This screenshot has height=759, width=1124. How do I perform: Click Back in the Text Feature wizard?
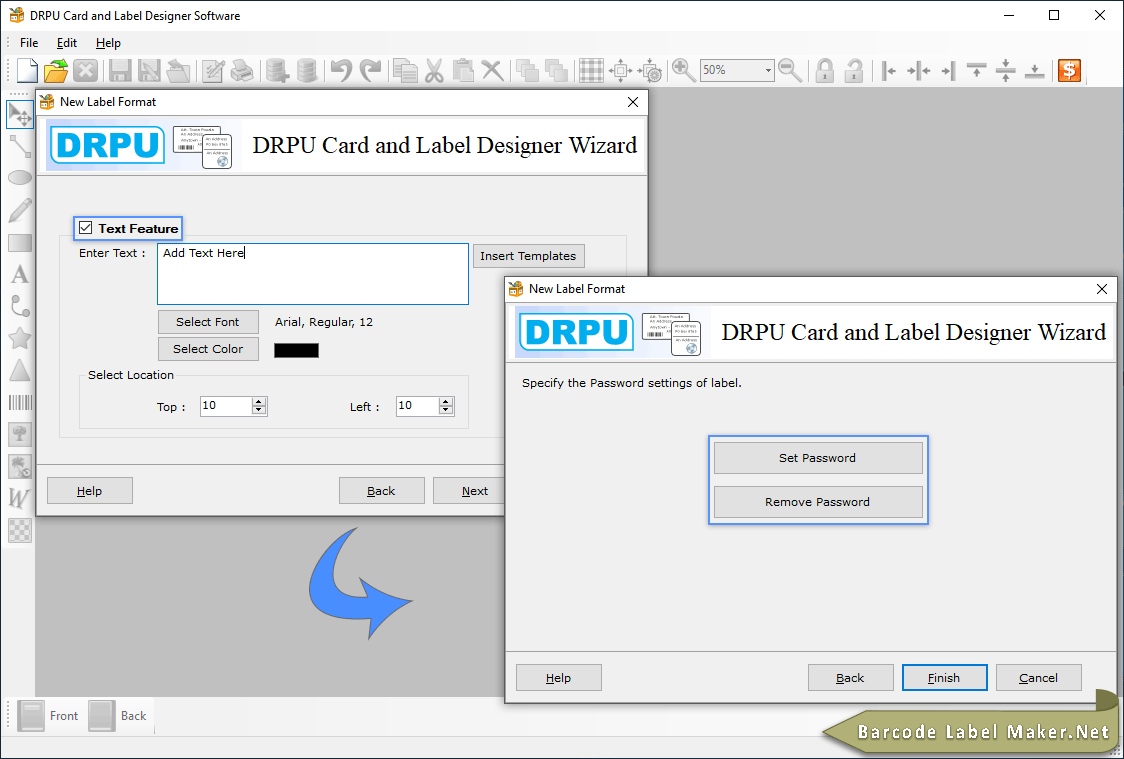click(381, 491)
